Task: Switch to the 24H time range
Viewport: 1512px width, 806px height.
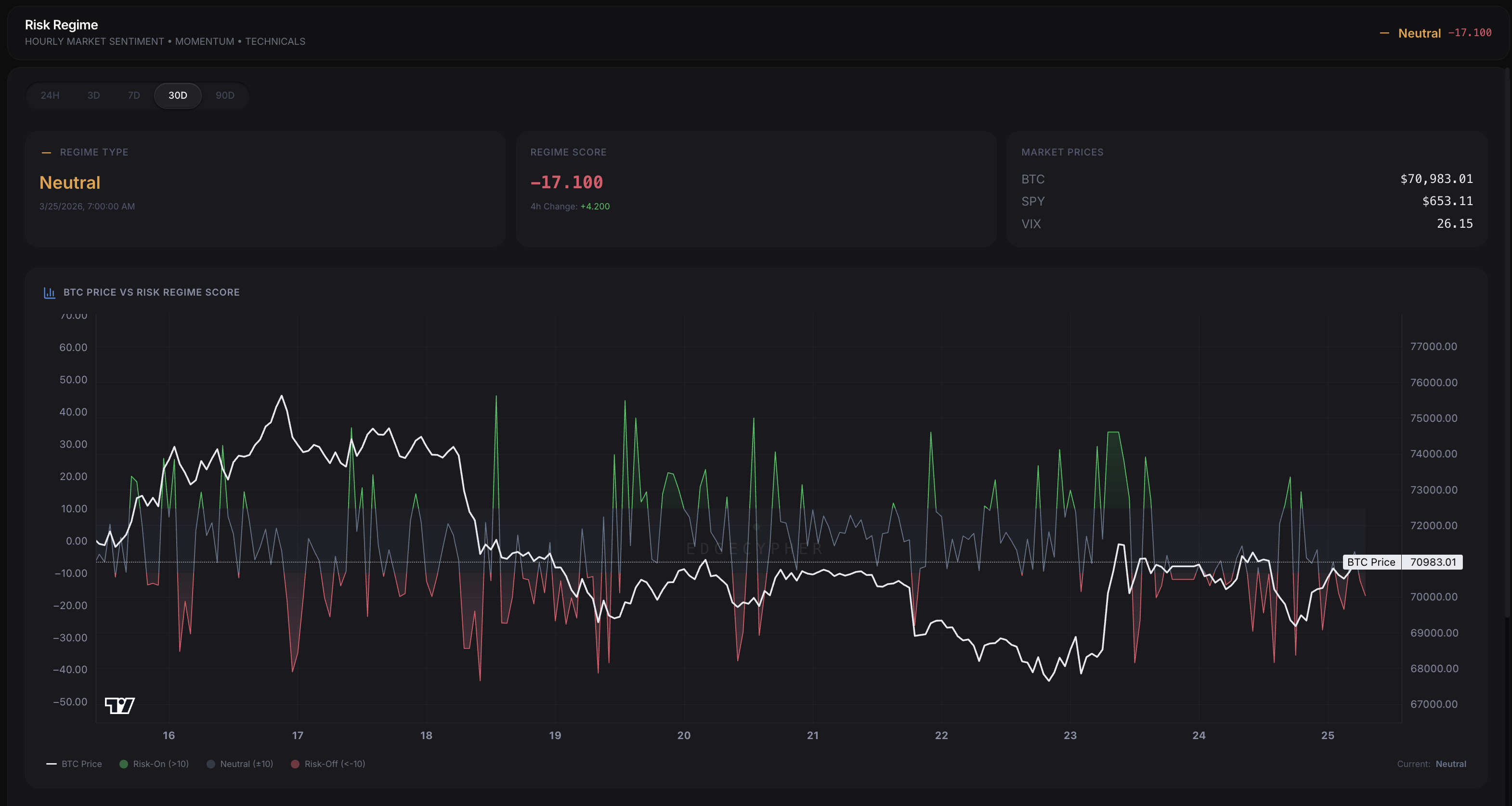Action: (50, 95)
